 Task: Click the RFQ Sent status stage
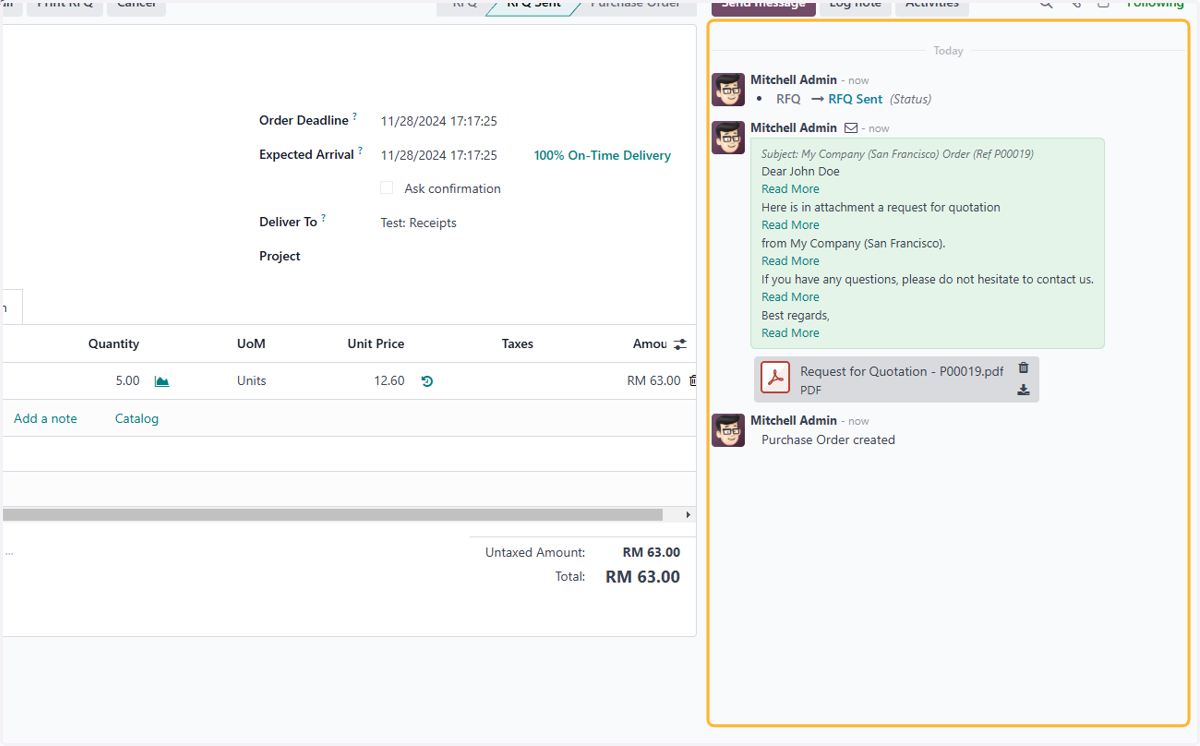click(533, 5)
